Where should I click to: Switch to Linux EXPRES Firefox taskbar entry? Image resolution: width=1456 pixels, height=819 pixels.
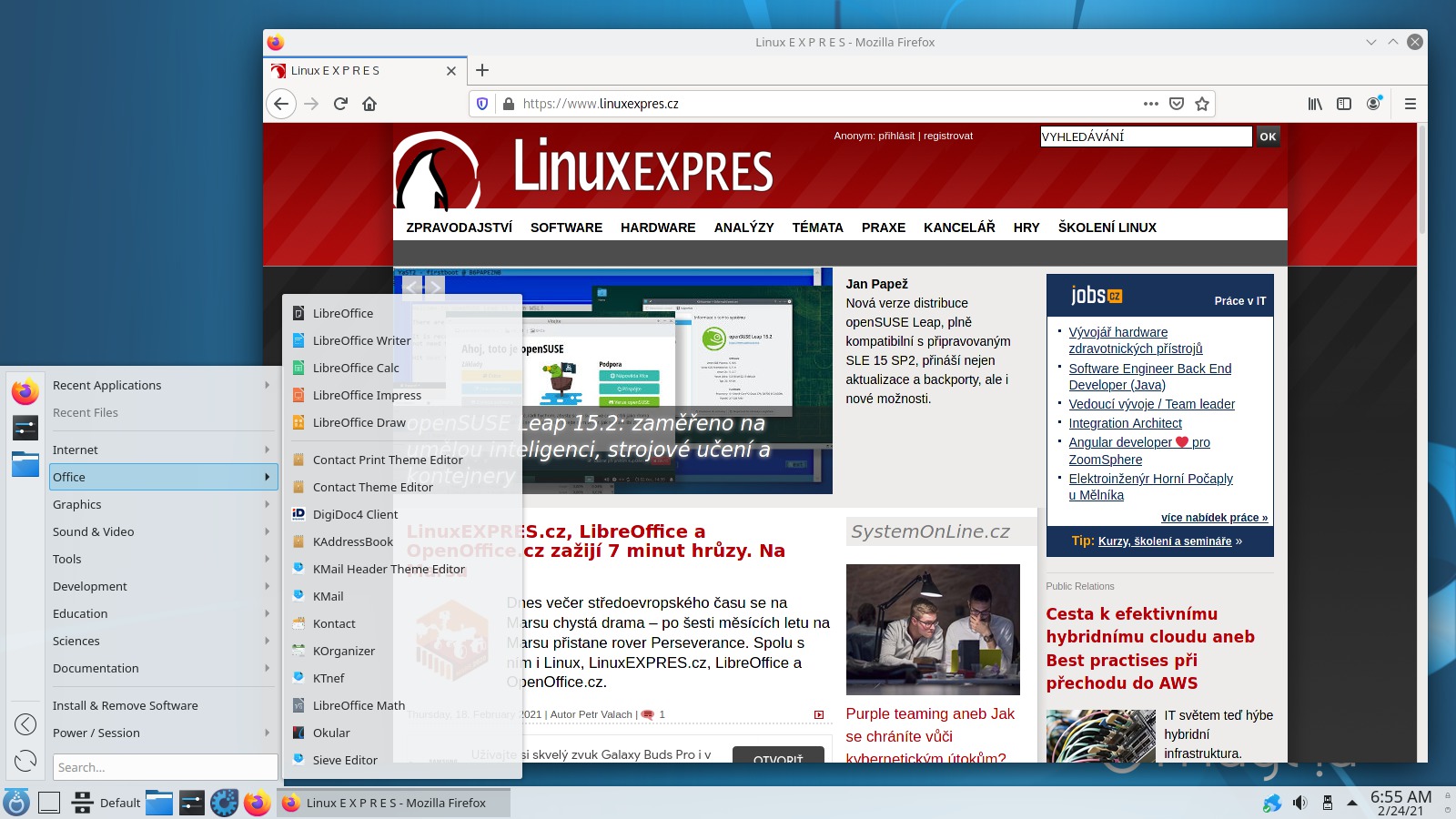pyautogui.click(x=393, y=803)
